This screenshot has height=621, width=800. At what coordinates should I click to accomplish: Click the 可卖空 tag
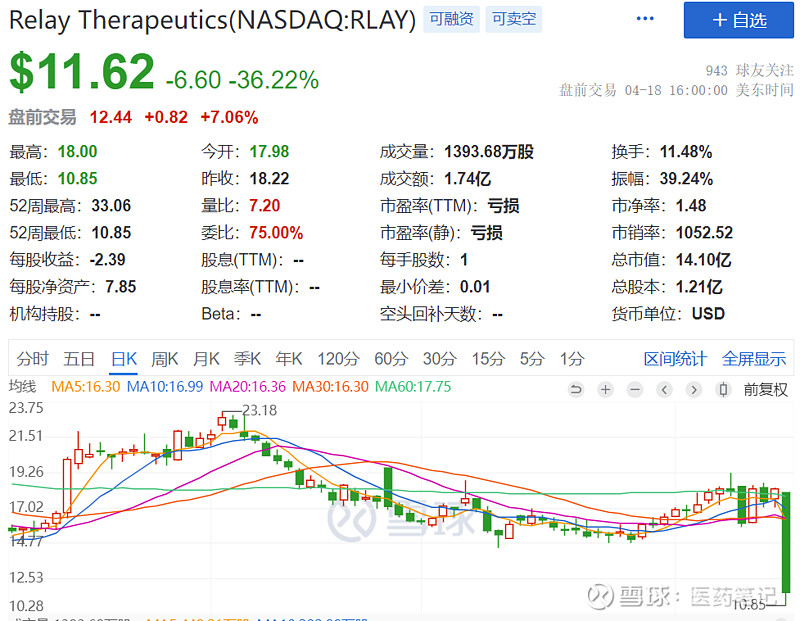click(514, 19)
